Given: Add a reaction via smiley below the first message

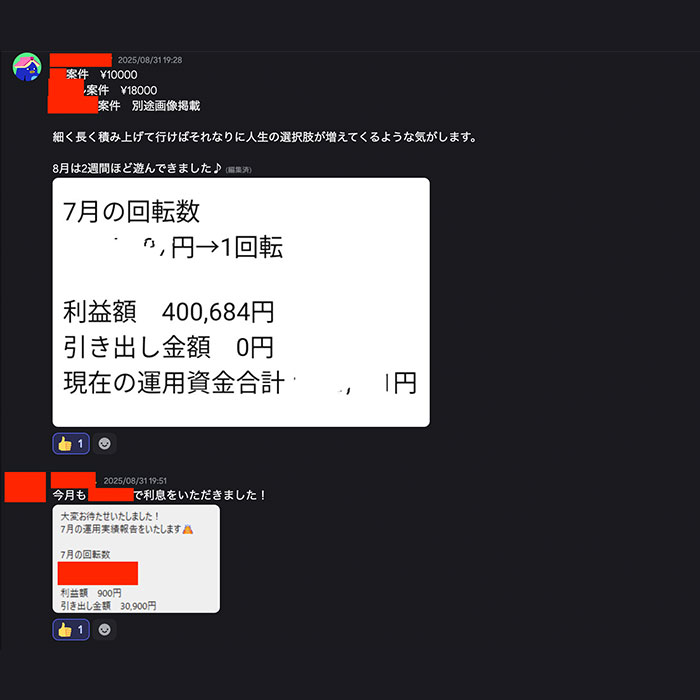Looking at the screenshot, I should (104, 444).
